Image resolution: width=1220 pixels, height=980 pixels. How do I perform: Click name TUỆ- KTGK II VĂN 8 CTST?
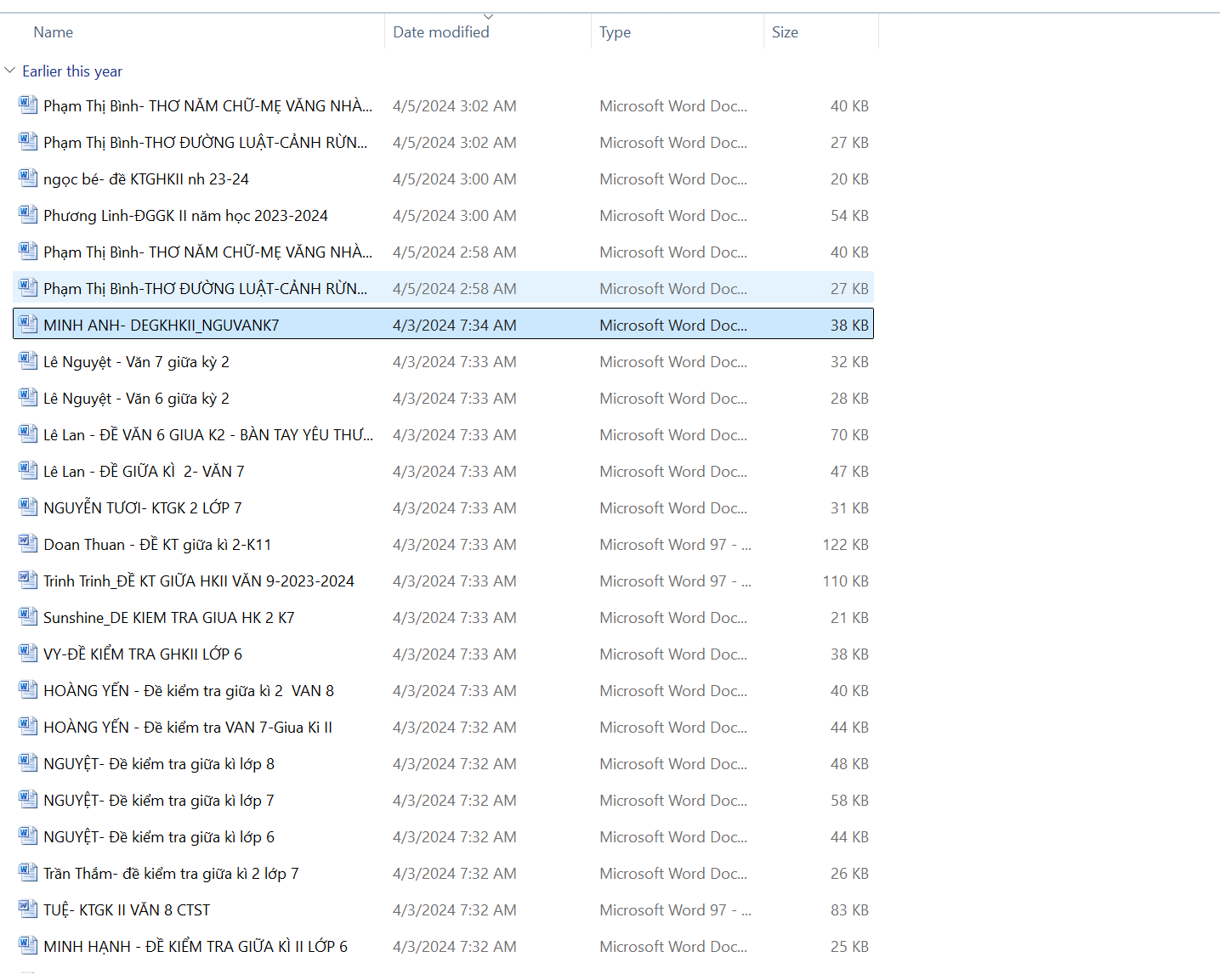(x=127, y=910)
